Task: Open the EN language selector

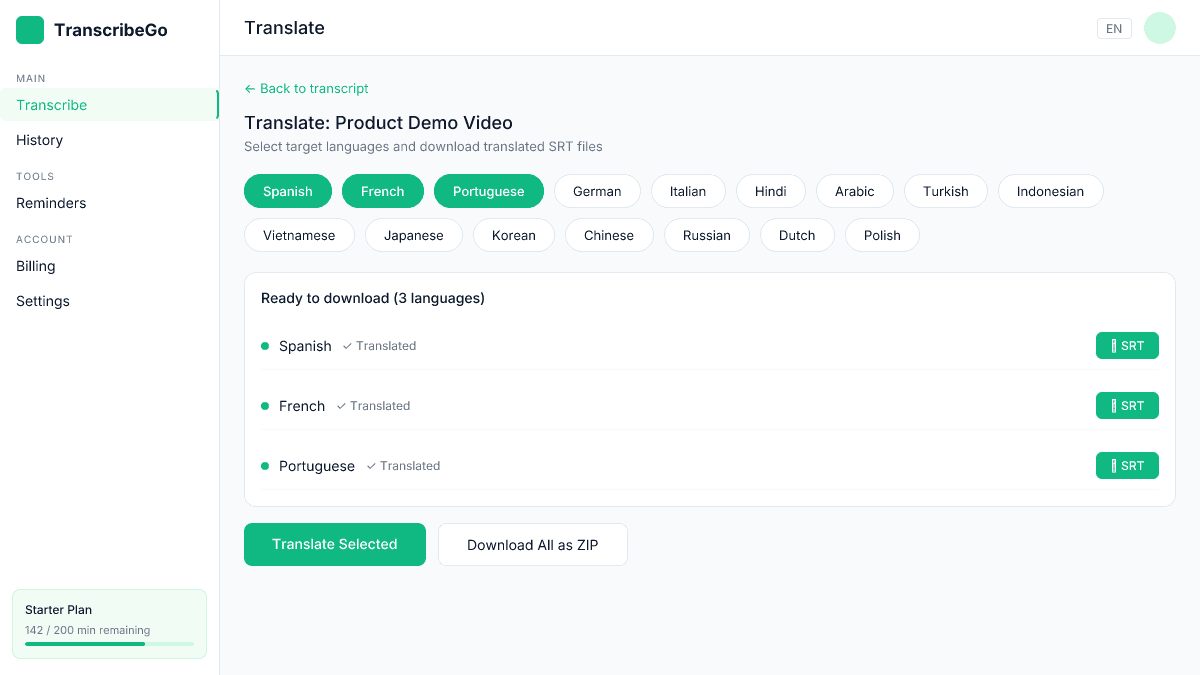Action: coord(1114,28)
